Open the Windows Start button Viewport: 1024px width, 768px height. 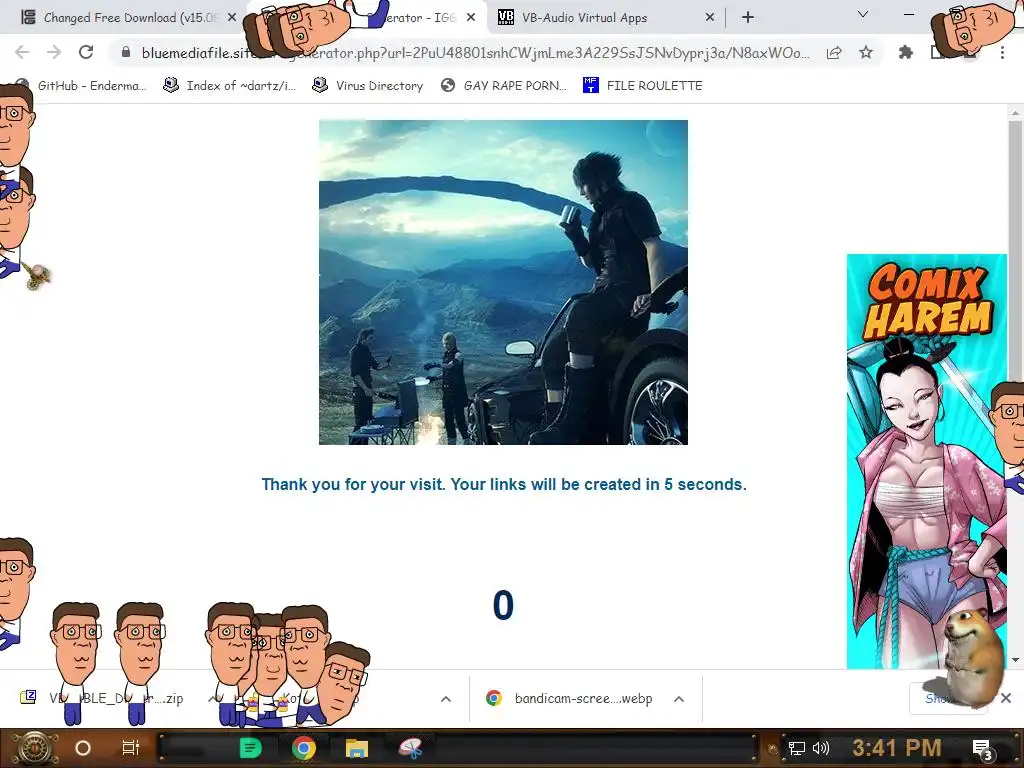pyautogui.click(x=33, y=748)
